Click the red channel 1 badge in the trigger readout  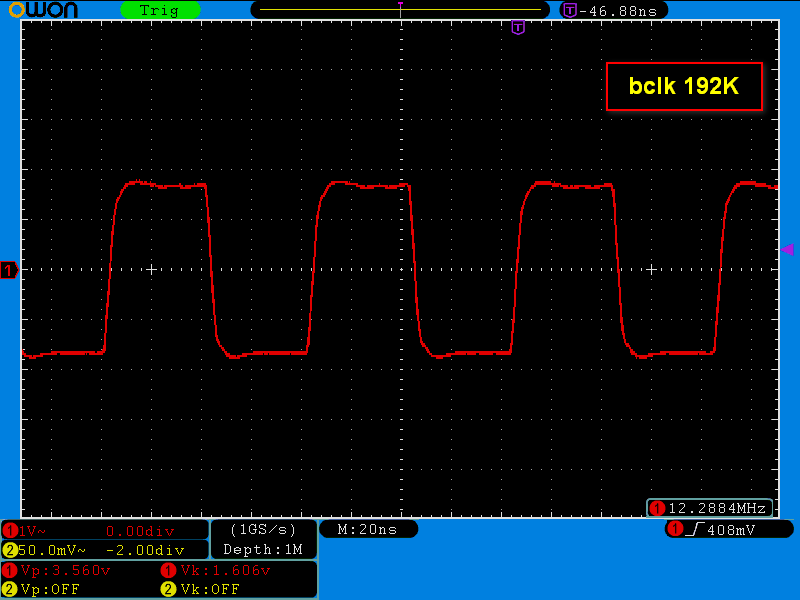(x=676, y=529)
